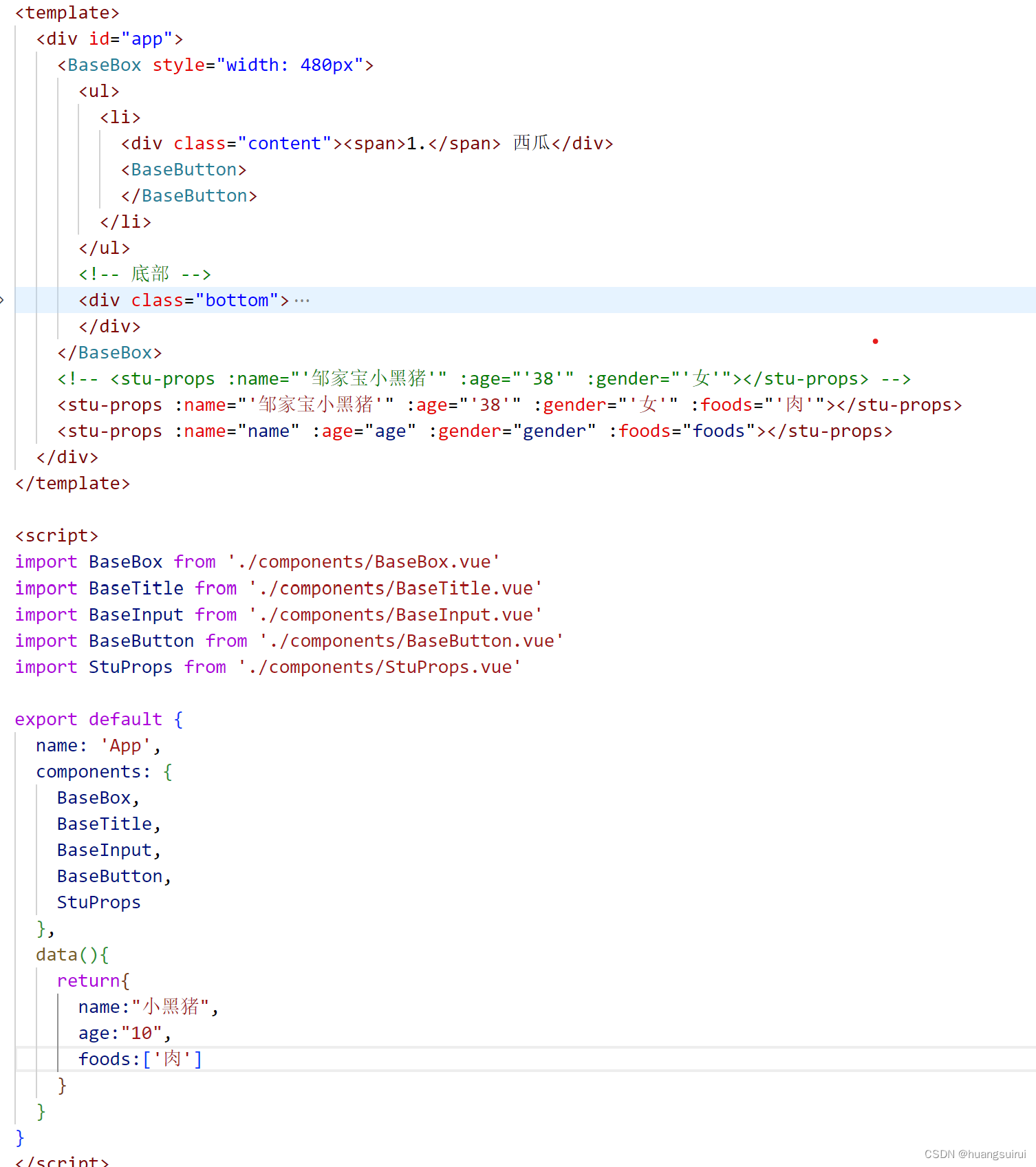
Task: Click the opening <script> tag
Action: (57, 536)
